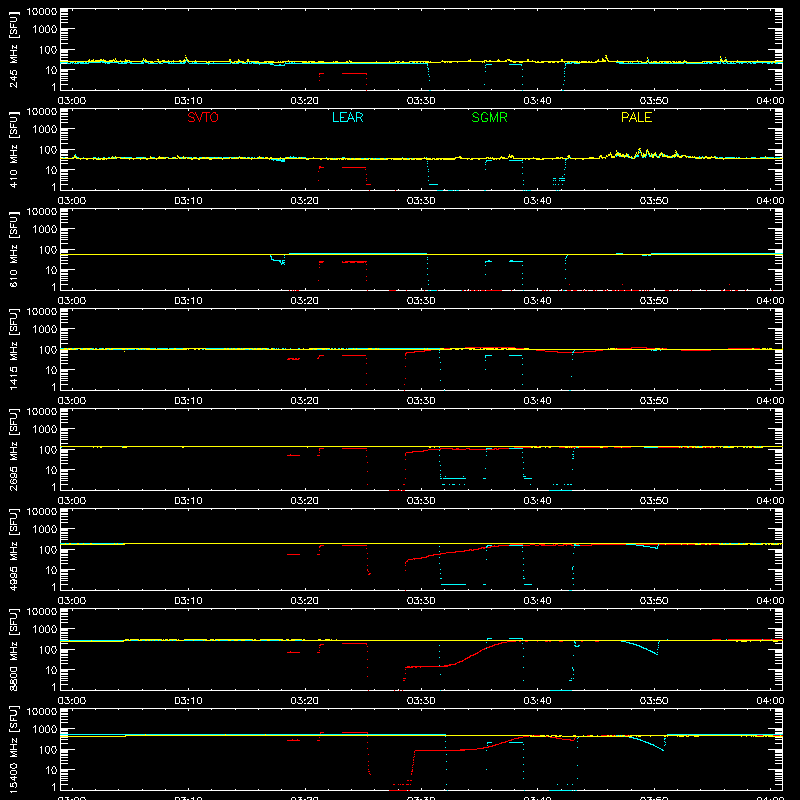
Task: Click 03:00 tick under the 4995 MHz plot
Action: coord(72,601)
